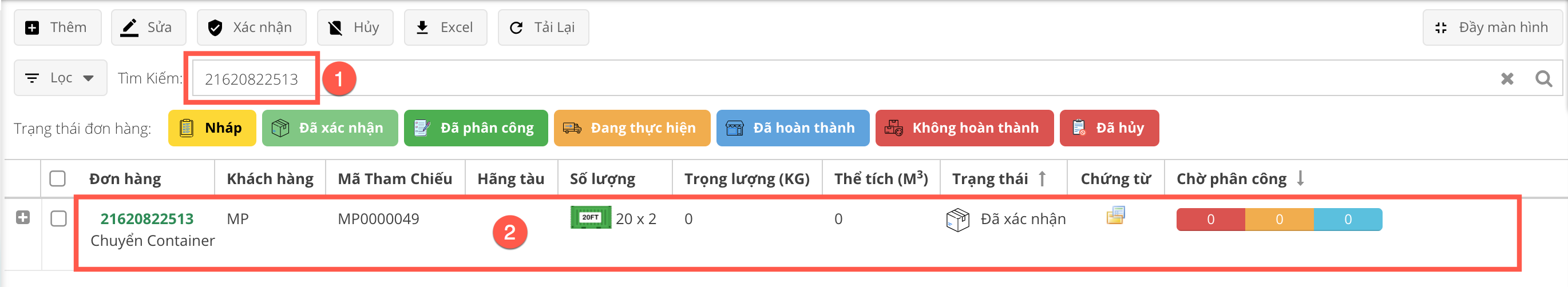Click the 20FT container icon
The width and height of the screenshot is (1568, 287).
coord(590,218)
